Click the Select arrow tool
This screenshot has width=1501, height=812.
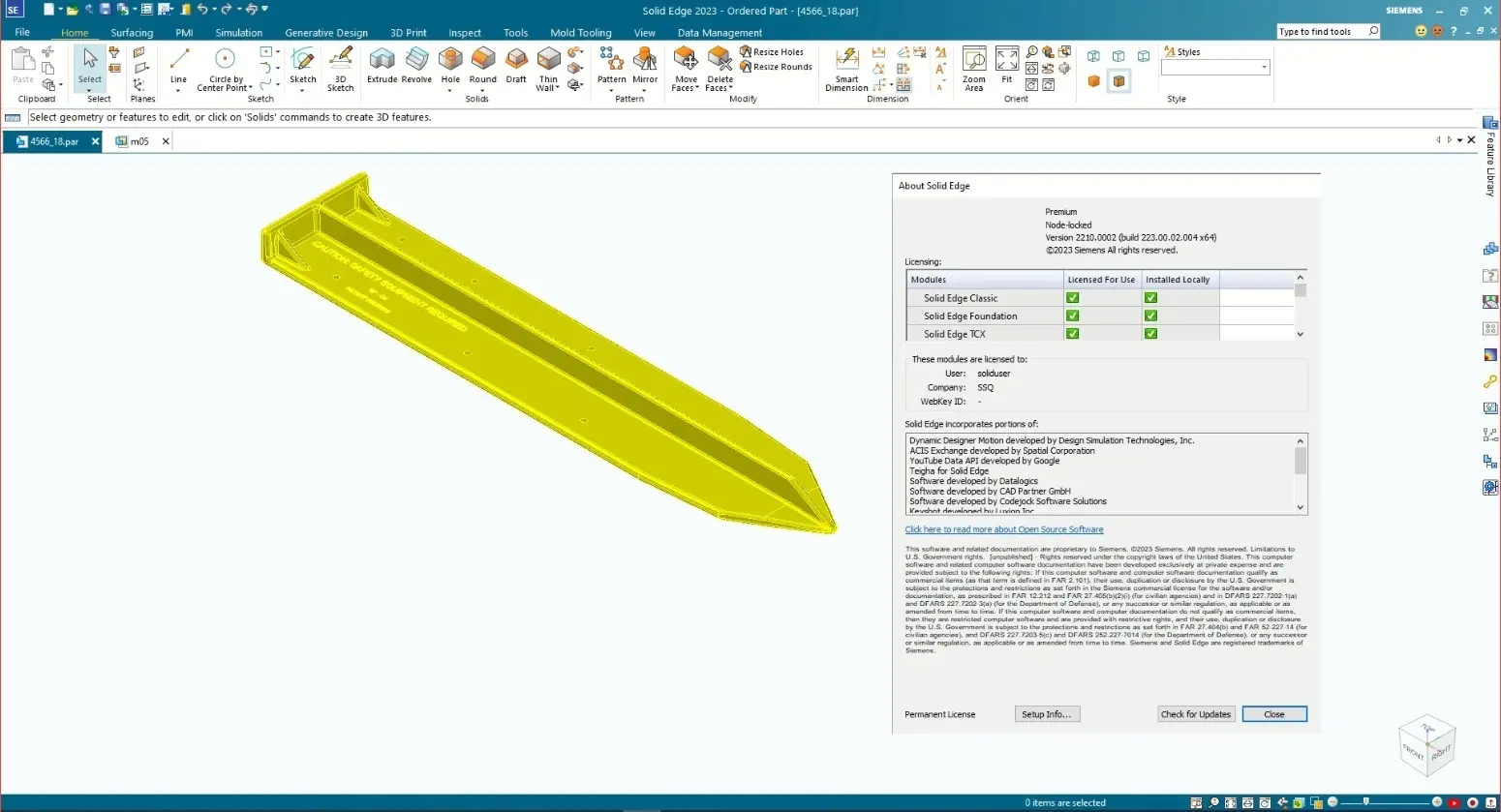(x=90, y=66)
